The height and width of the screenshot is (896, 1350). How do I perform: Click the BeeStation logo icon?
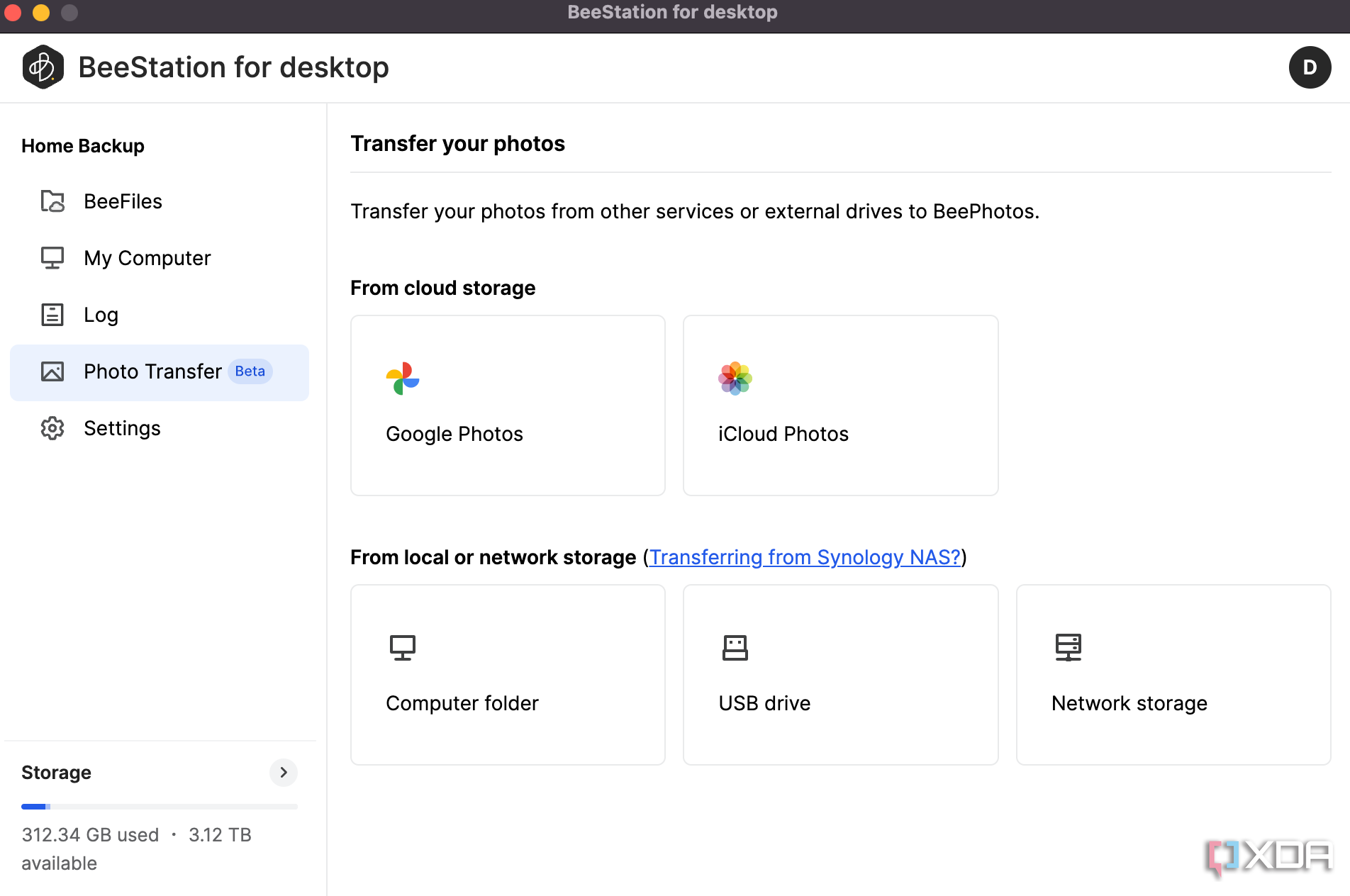coord(43,67)
